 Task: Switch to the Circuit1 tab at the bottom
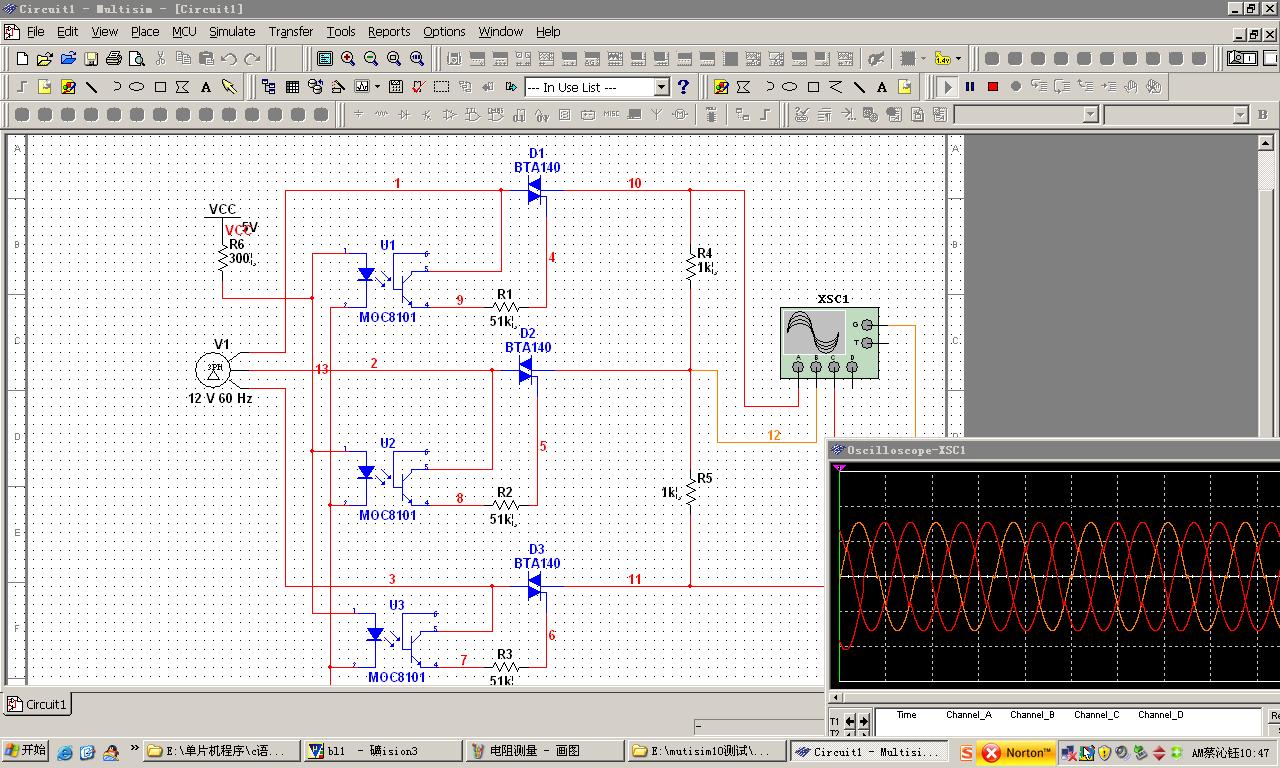[x=37, y=703]
